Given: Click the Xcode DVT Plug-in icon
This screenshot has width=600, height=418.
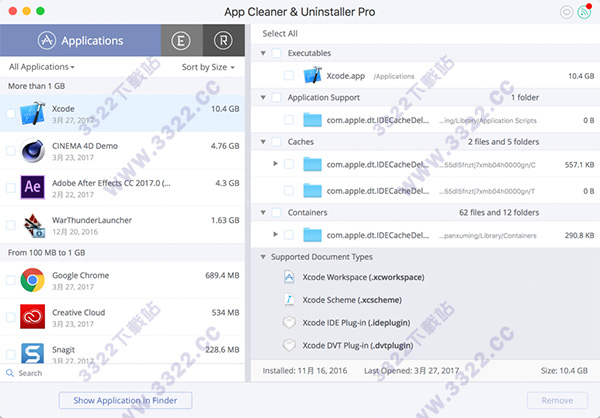Looking at the screenshot, I should [x=289, y=345].
